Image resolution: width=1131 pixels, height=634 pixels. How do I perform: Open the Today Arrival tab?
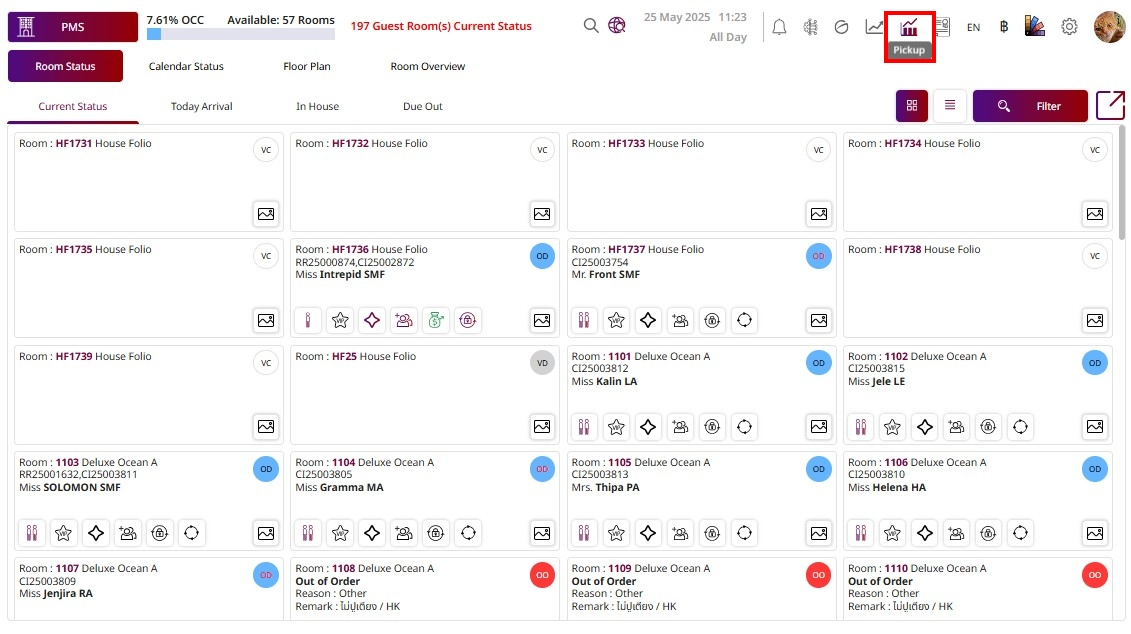pyautogui.click(x=201, y=106)
